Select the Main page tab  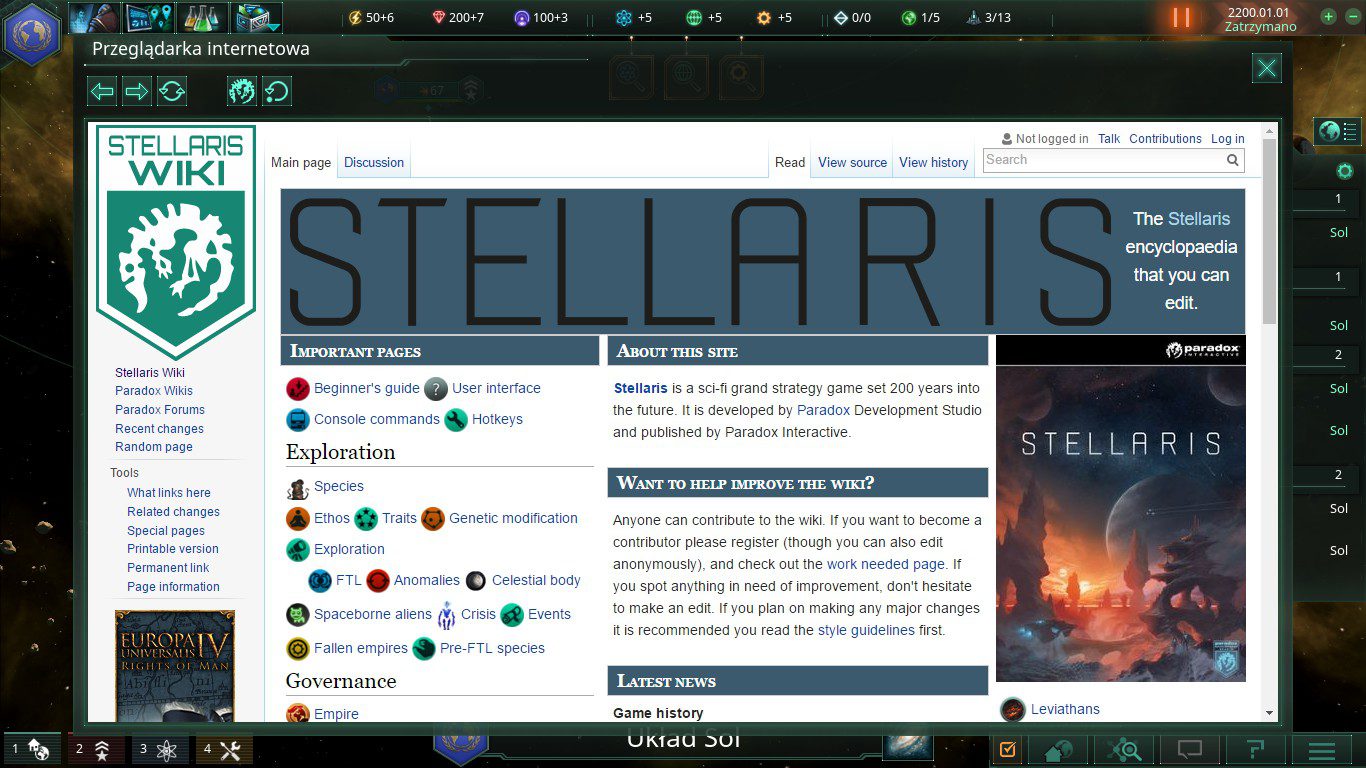301,163
